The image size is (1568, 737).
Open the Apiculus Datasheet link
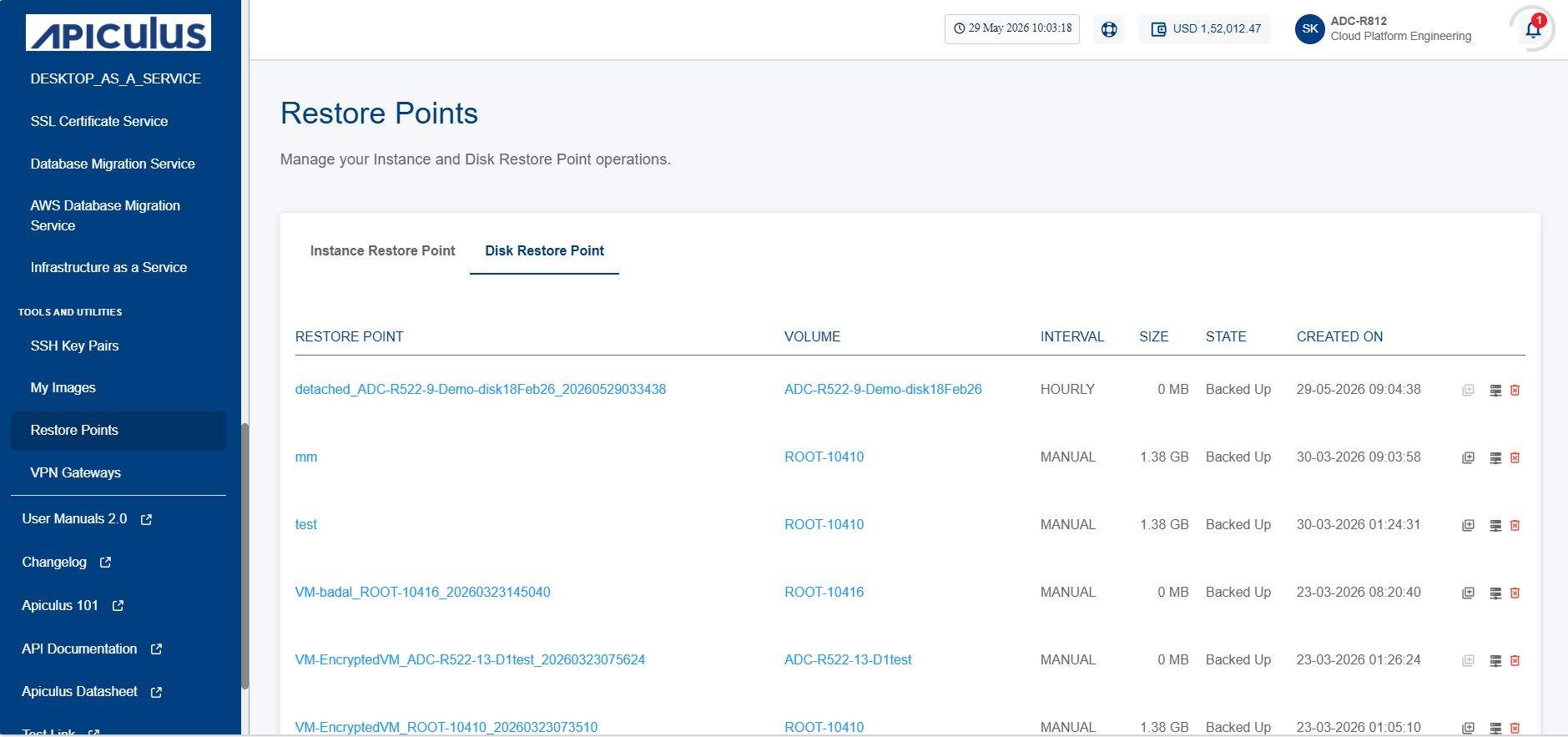79,691
